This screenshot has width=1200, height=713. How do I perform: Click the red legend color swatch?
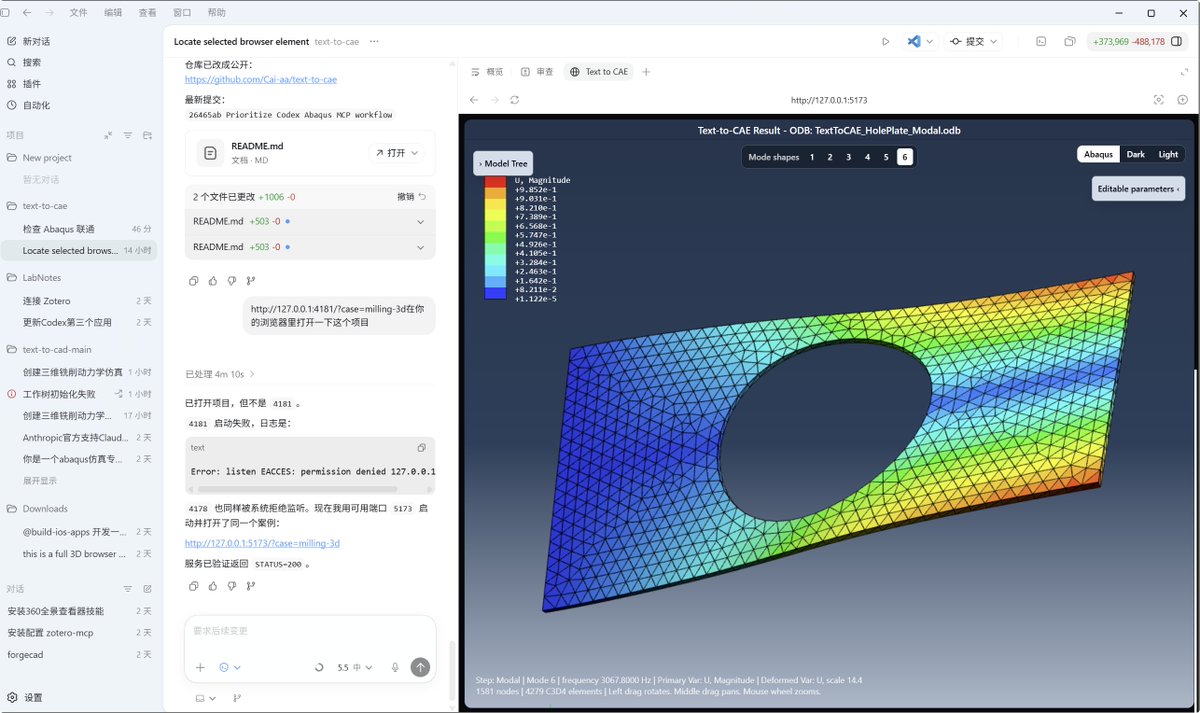[x=495, y=181]
